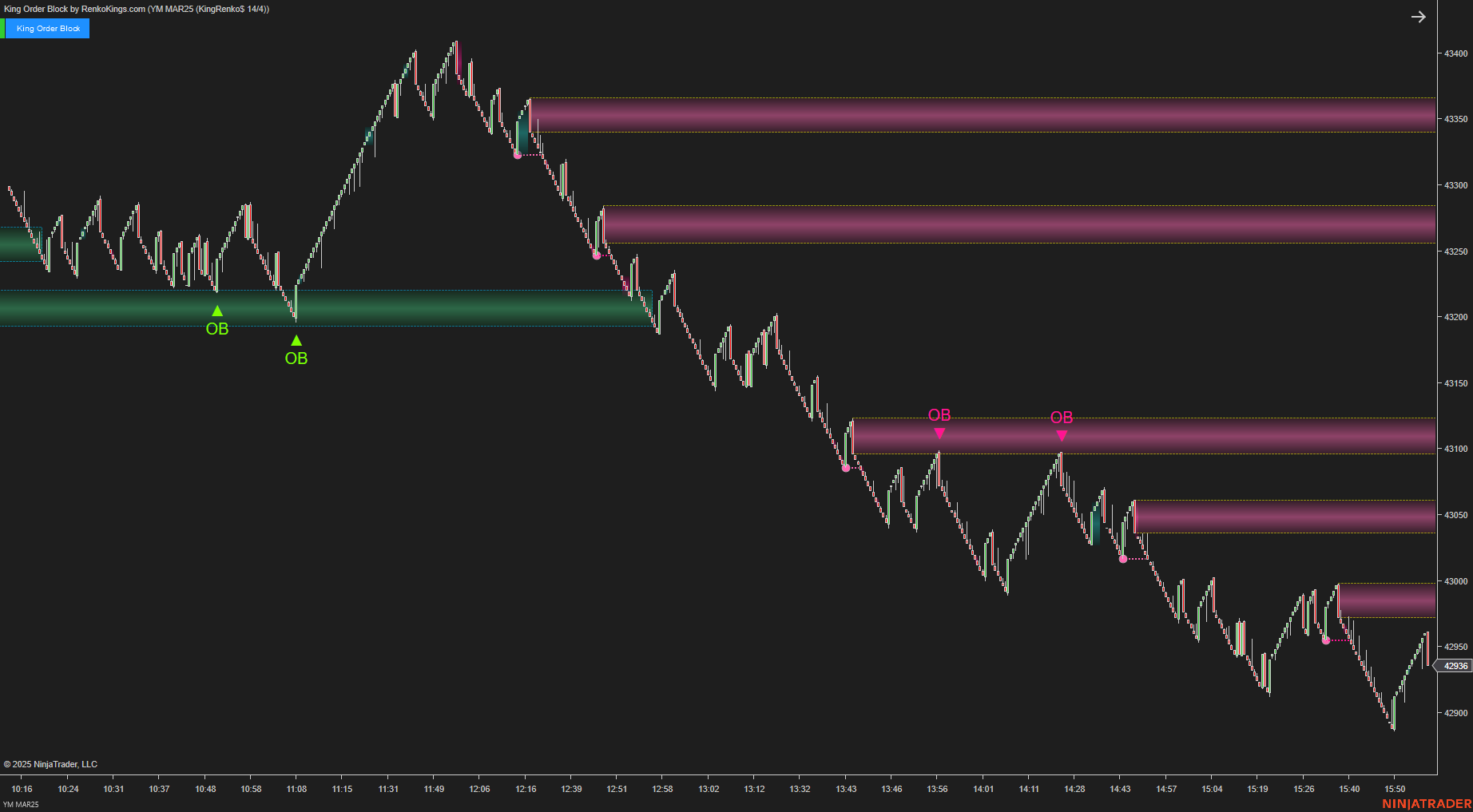This screenshot has height=812, width=1473.
Task: Click the current price marker 42936
Action: coord(1455,665)
